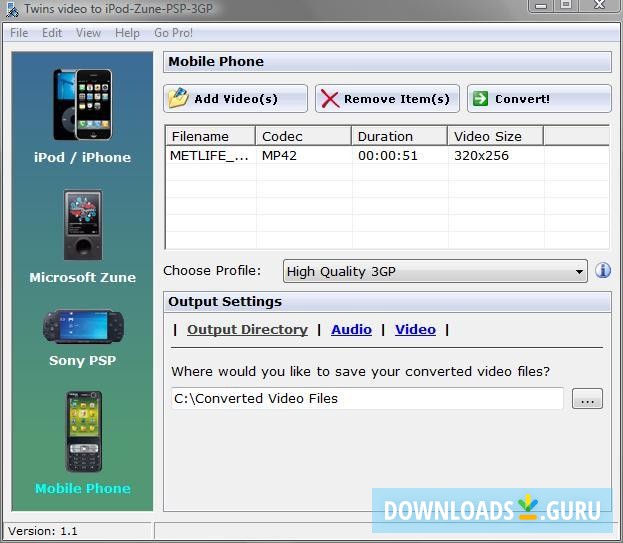Click the Remove Item(s) button
The height and width of the screenshot is (543, 623).
coord(387,99)
